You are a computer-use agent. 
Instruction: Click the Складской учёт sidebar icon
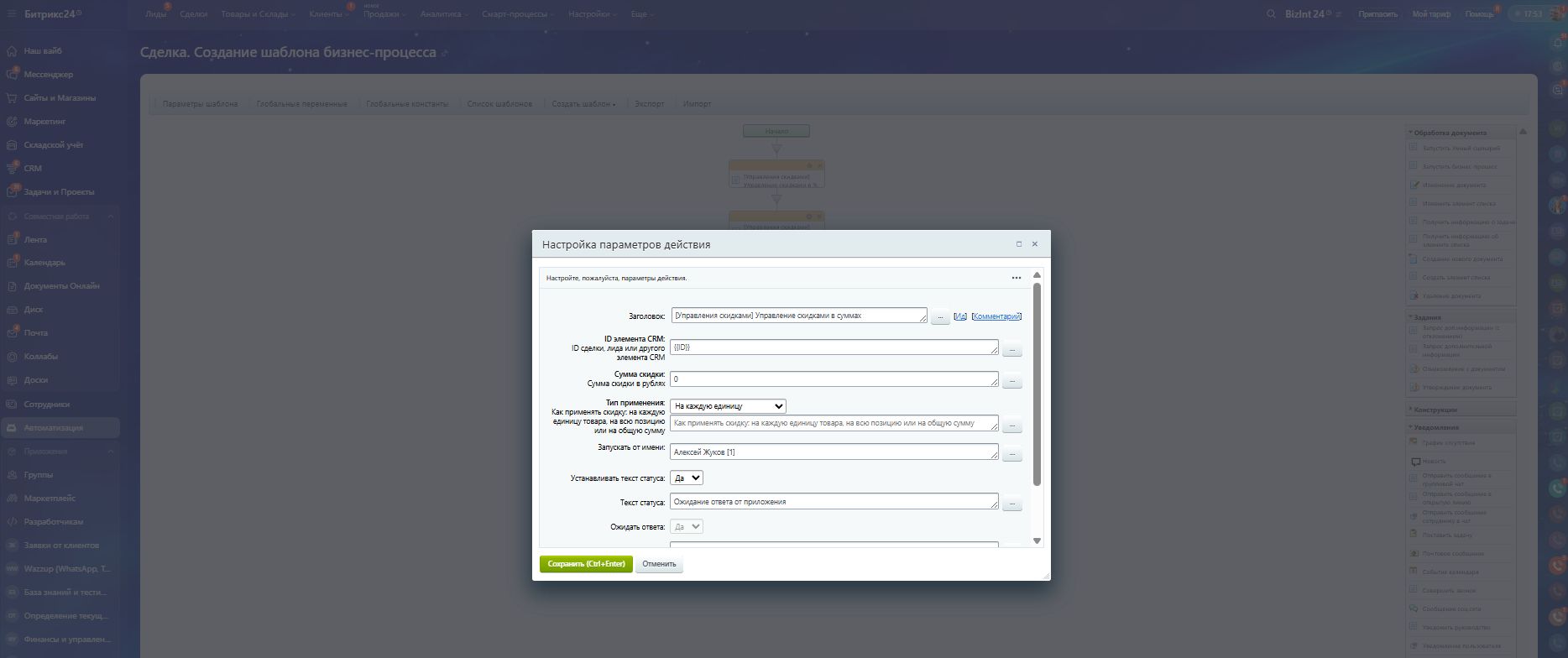(12, 145)
